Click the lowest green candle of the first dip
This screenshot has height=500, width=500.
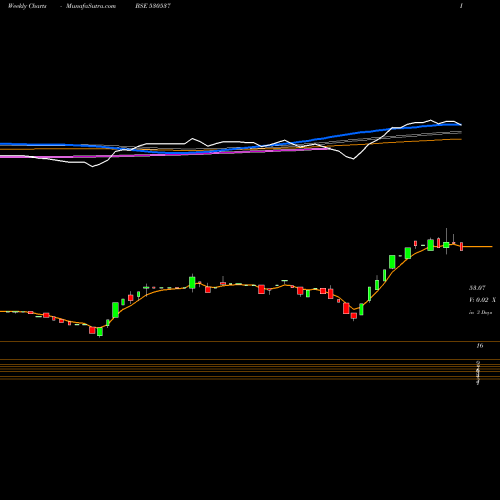click(100, 332)
